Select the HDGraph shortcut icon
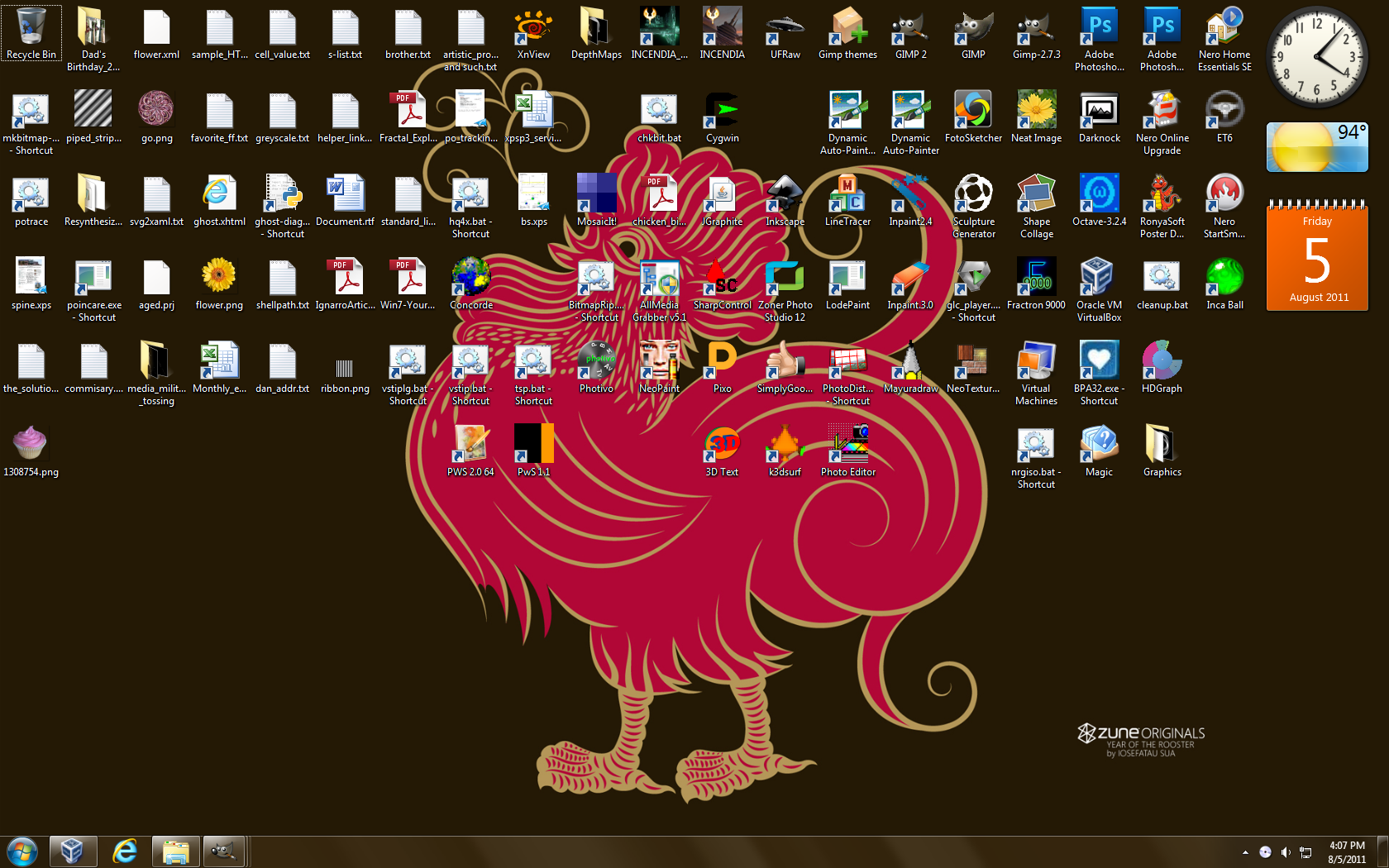 1162,367
